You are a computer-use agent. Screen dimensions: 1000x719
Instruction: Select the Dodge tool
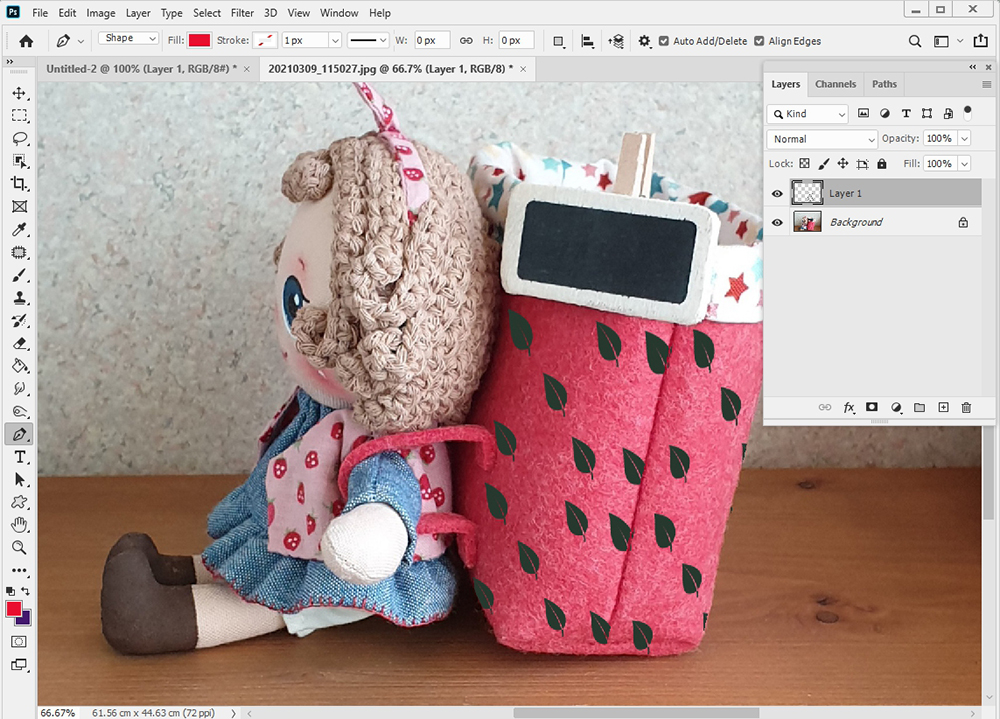19,411
